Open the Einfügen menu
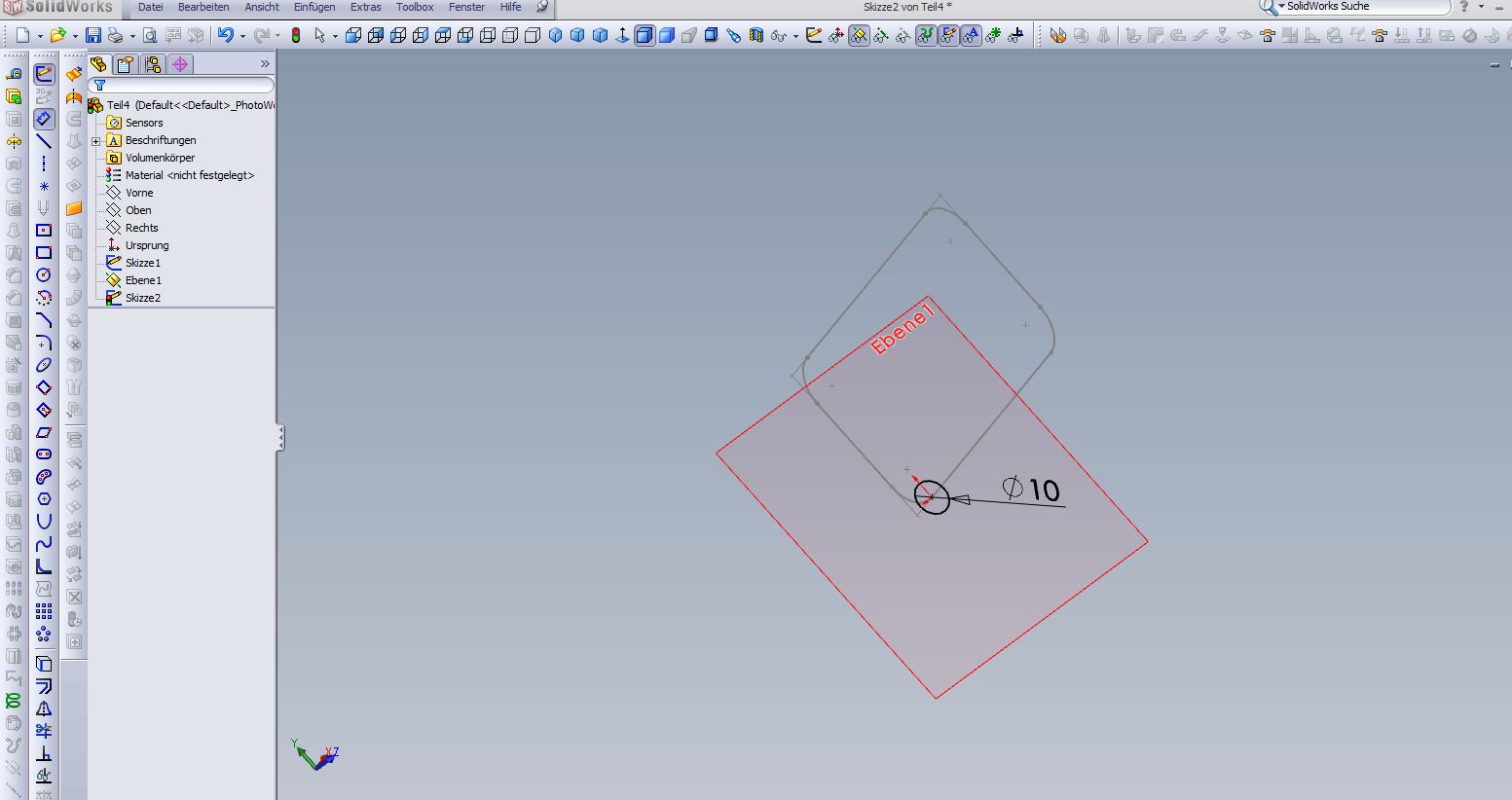1512x800 pixels. [x=314, y=7]
